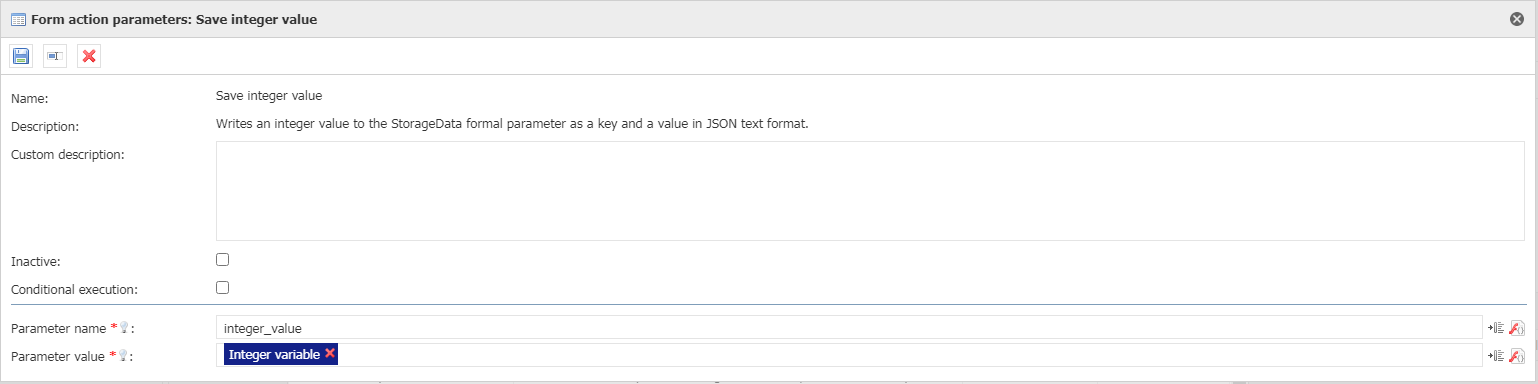1538x384 pixels.
Task: Click the hint bulb beside Parameter name
Action: coord(126,328)
